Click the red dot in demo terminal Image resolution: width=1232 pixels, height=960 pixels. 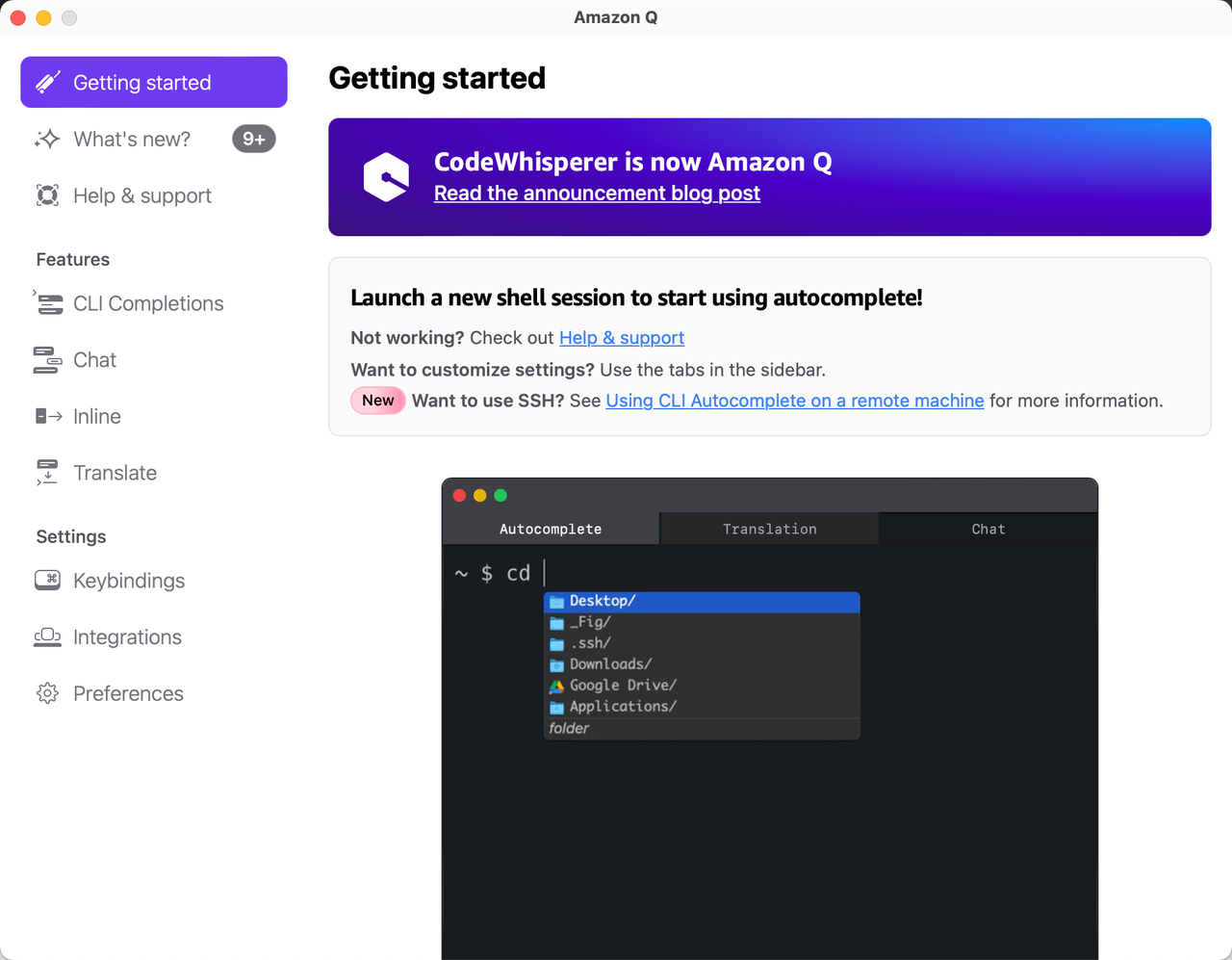pos(460,495)
